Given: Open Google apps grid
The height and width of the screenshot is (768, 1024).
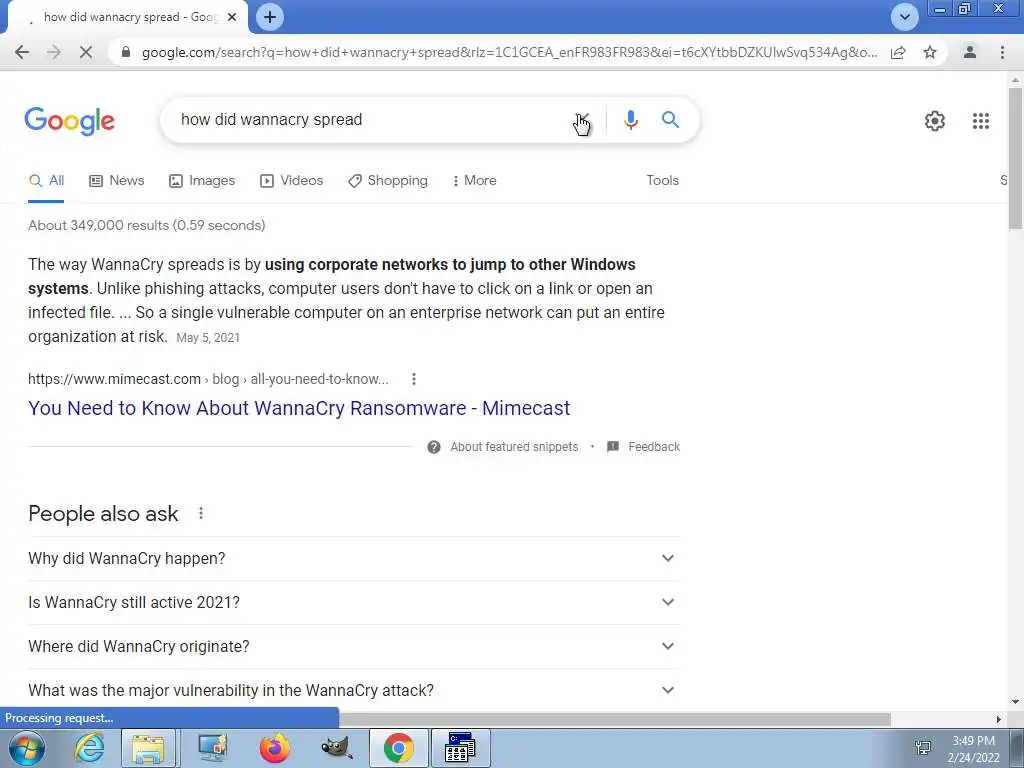Looking at the screenshot, I should (981, 121).
